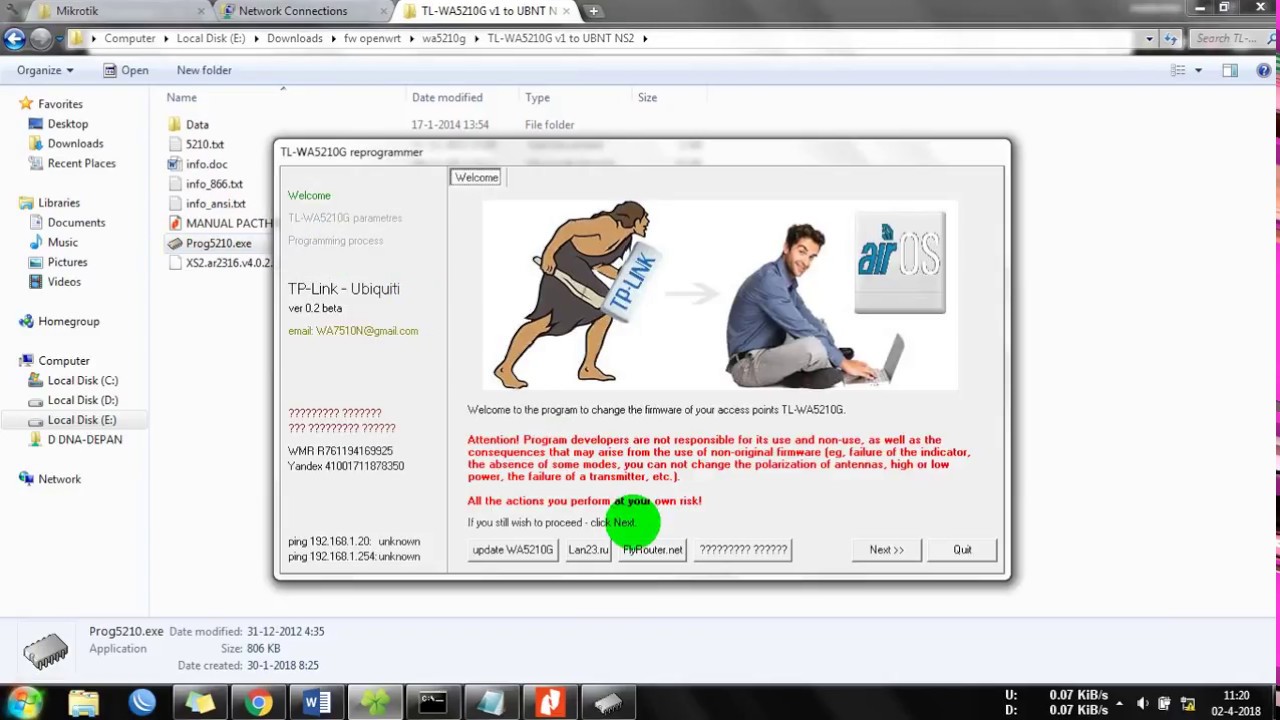Click fw openwrt in the address breadcrumb

click(x=373, y=39)
